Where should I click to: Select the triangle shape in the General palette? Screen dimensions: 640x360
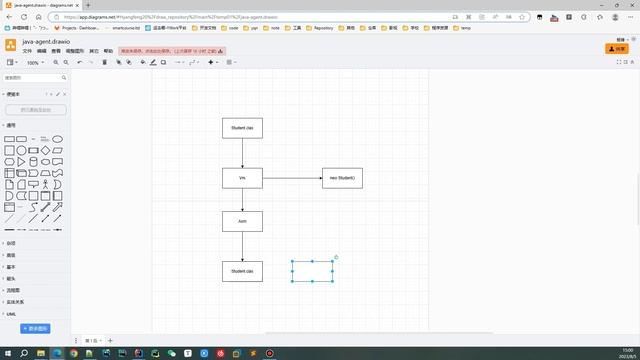[x=21, y=162]
